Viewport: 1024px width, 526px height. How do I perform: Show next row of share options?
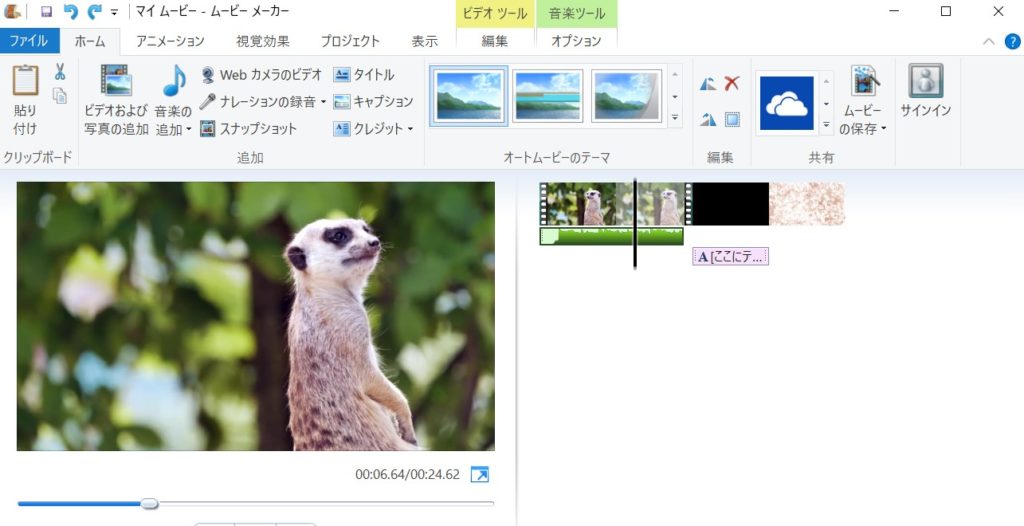click(x=826, y=103)
